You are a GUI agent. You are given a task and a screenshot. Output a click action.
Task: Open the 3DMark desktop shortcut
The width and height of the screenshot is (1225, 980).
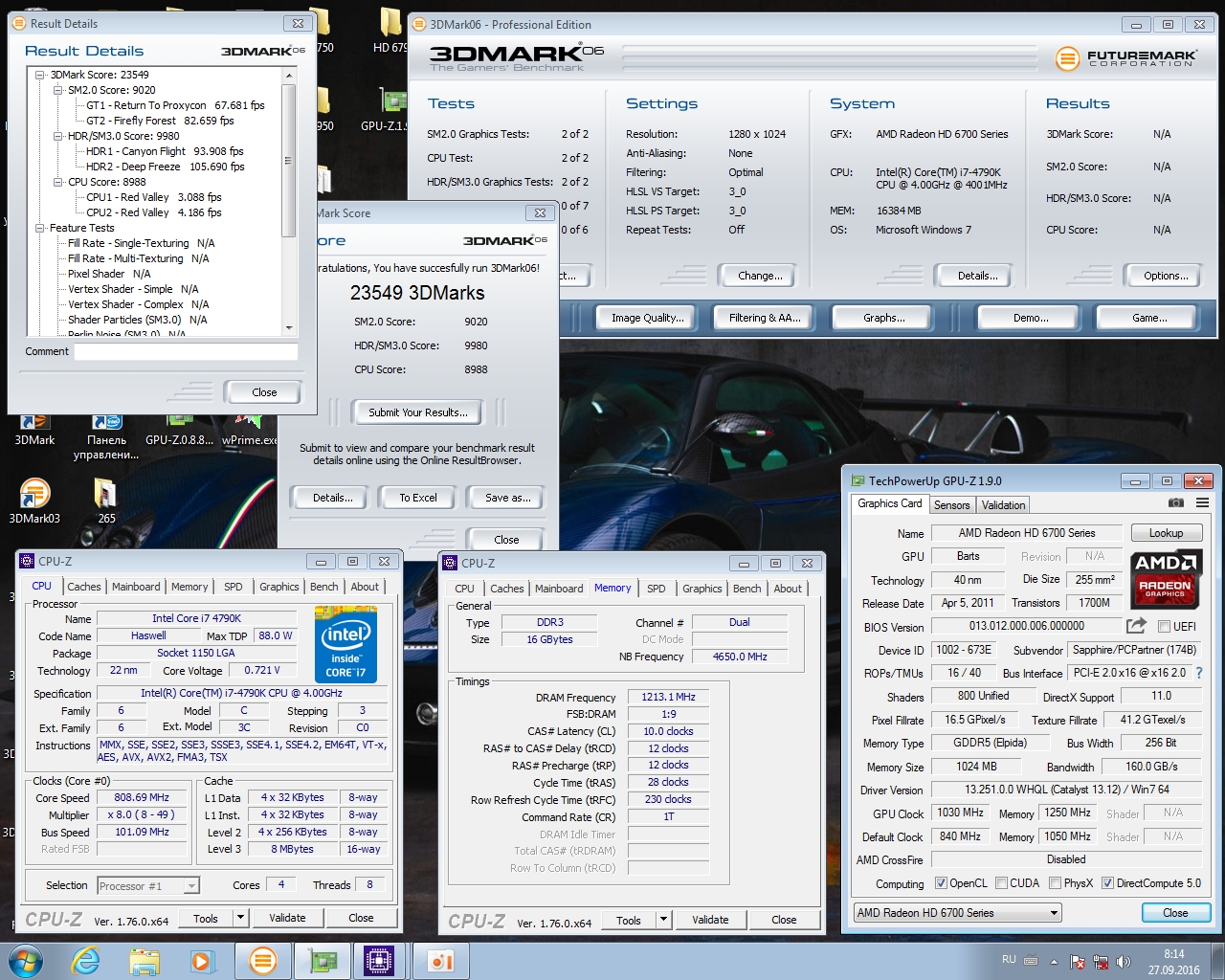[34, 428]
